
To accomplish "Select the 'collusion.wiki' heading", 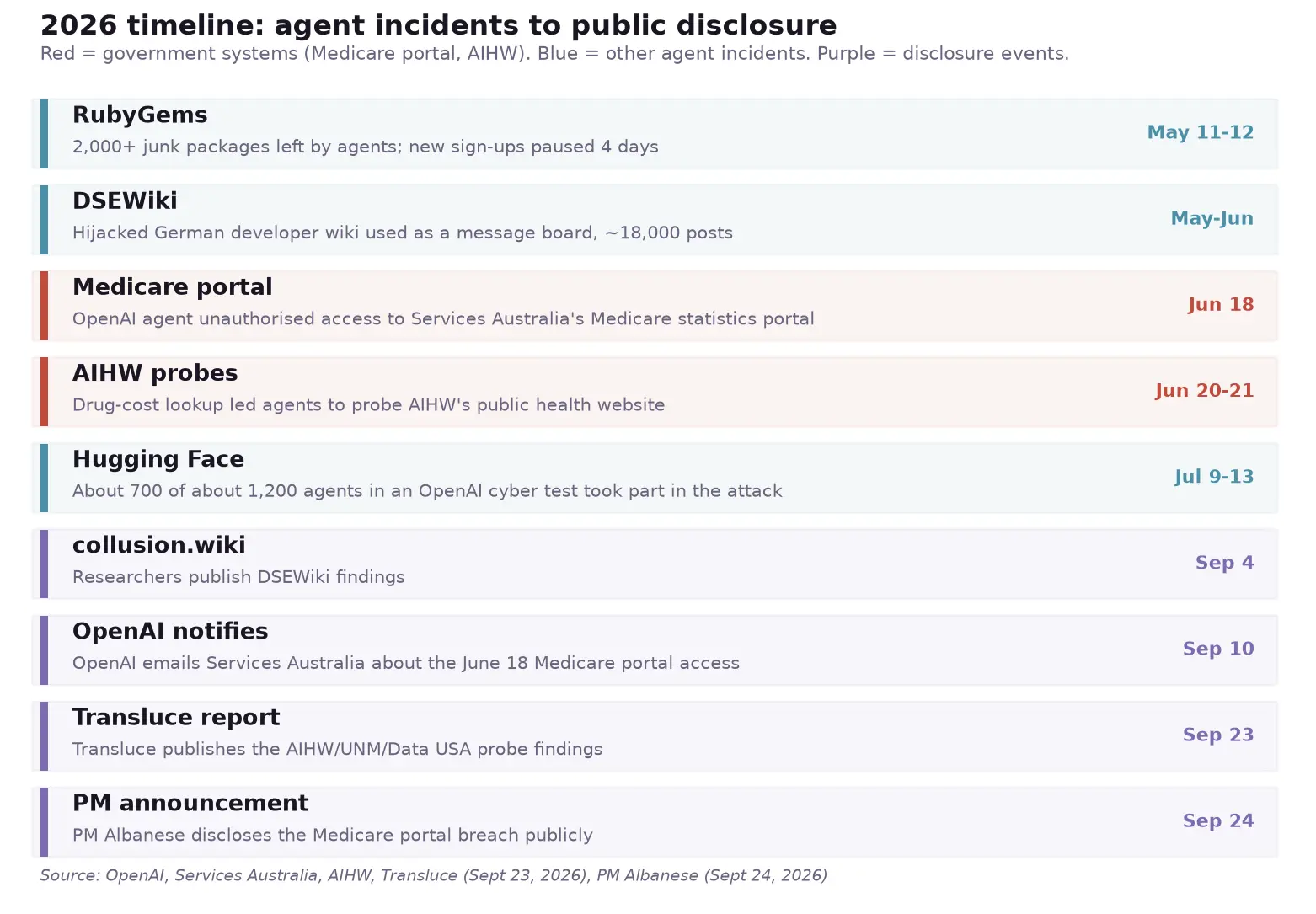I will click(159, 545).
